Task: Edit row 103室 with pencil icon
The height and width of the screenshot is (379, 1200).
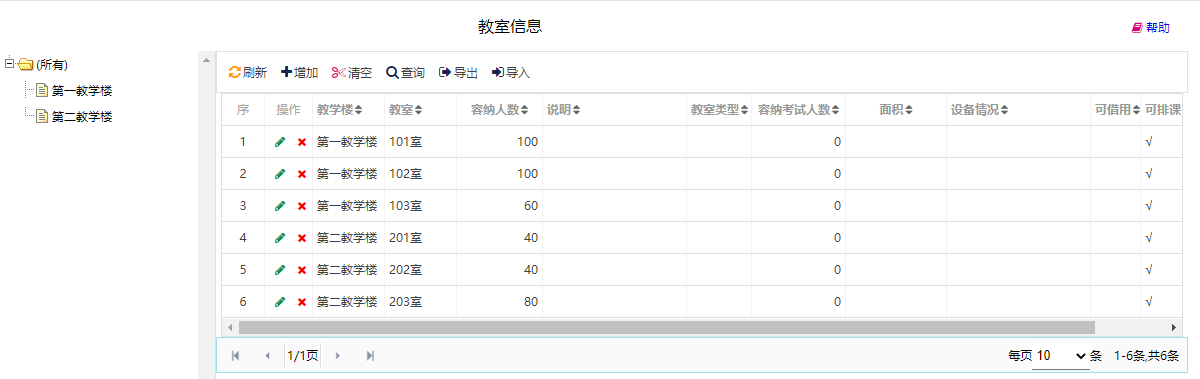Action: coord(280,206)
